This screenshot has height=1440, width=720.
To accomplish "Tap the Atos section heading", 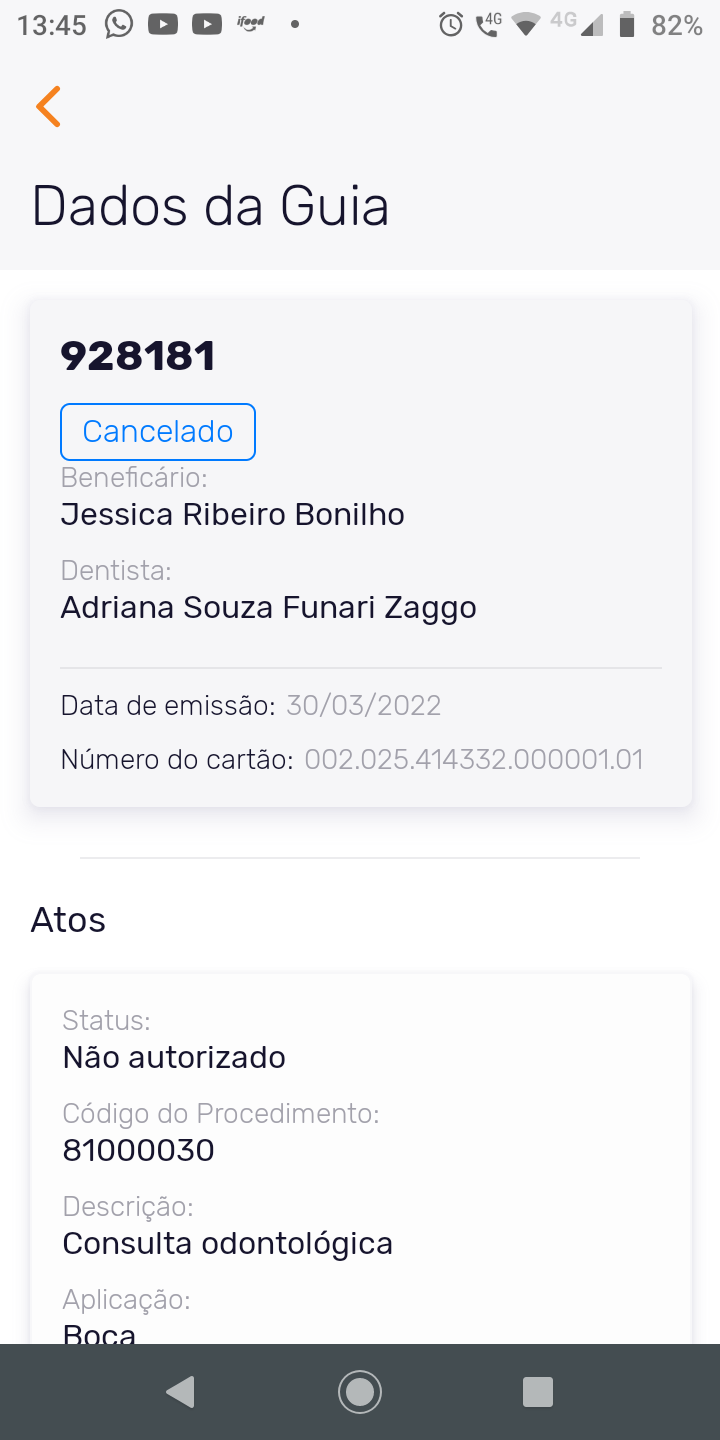I will coord(68,920).
